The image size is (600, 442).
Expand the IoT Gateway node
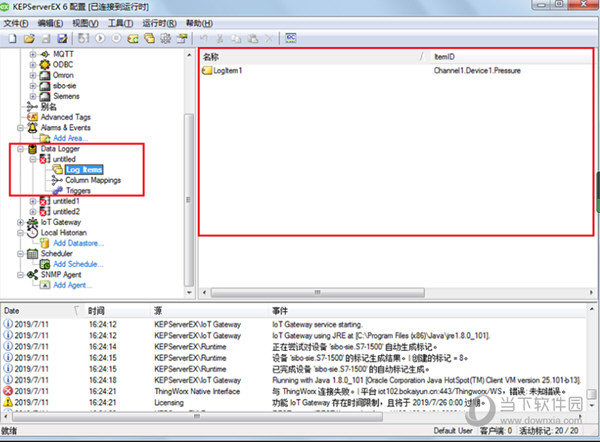(x=20, y=222)
